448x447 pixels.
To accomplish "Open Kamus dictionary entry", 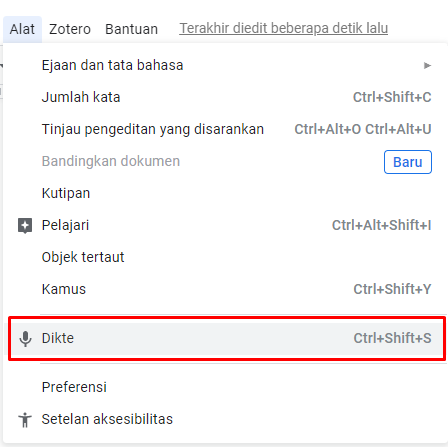I will (225, 289).
